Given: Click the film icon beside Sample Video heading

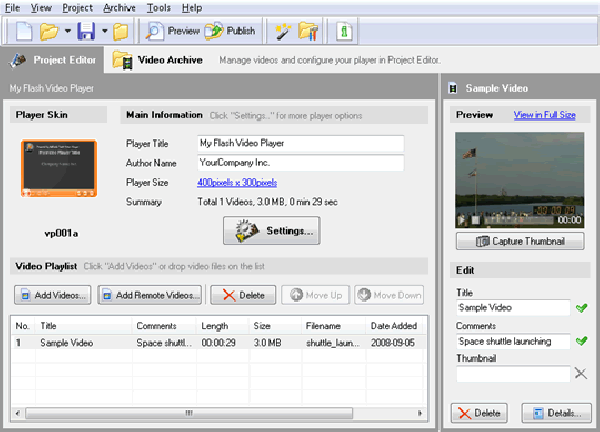Looking at the screenshot, I should coord(453,88).
